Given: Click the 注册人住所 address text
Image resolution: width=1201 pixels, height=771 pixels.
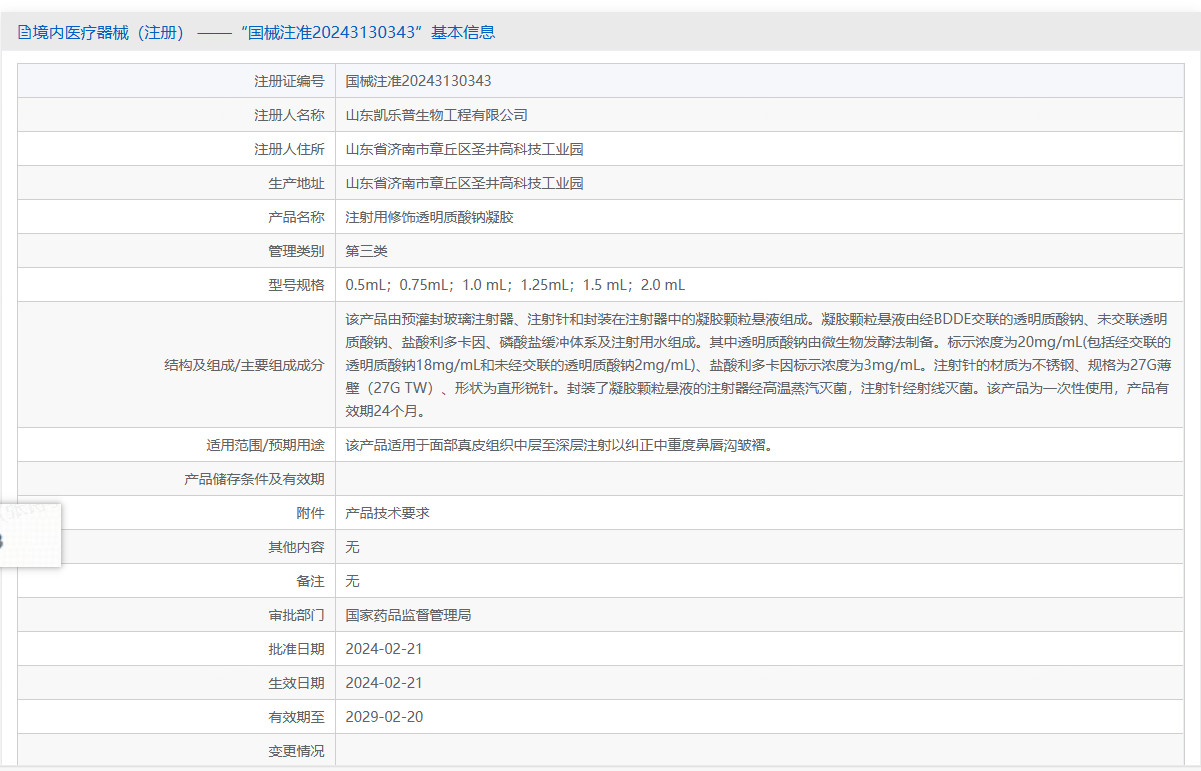Looking at the screenshot, I should tap(464, 148).
